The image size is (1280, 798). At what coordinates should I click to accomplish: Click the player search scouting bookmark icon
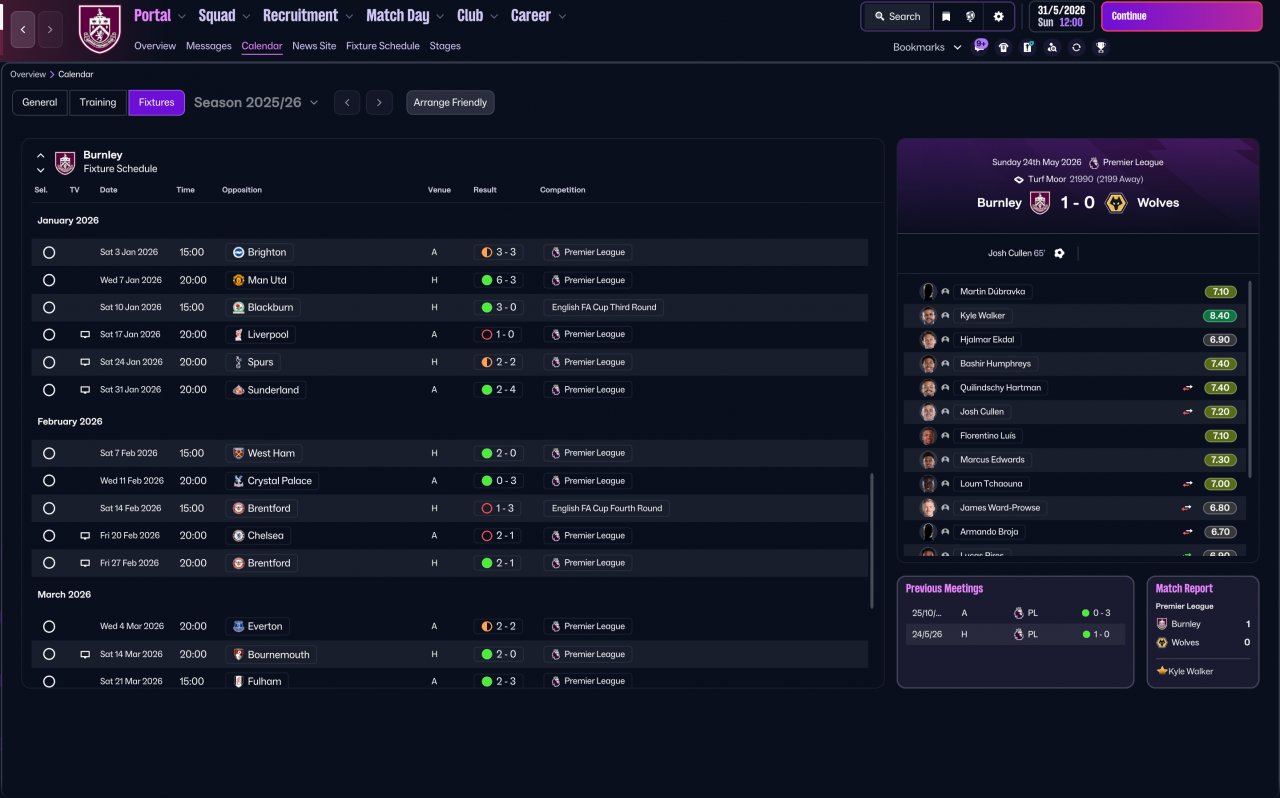click(x=1052, y=47)
